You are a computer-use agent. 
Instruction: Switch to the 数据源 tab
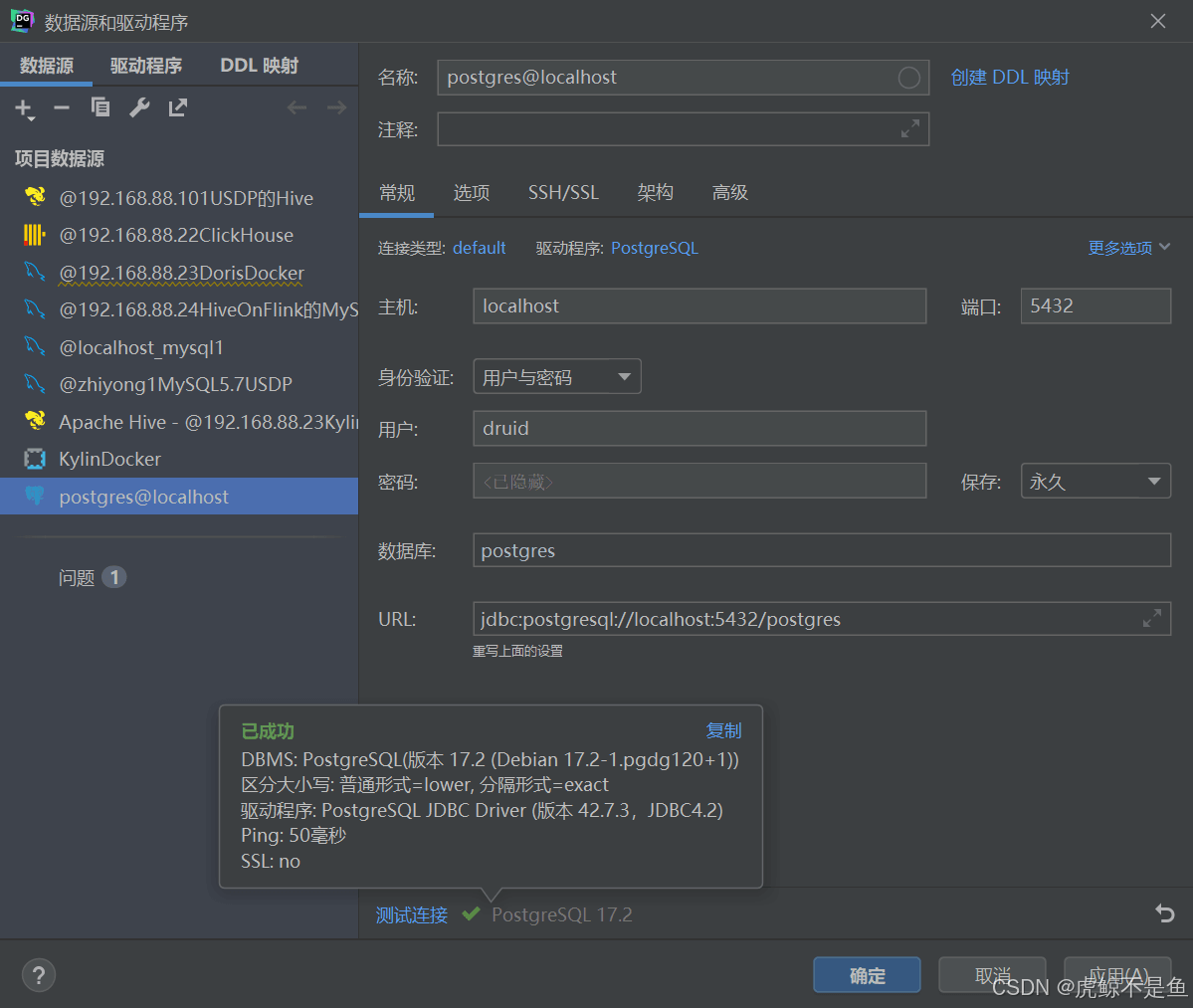[47, 66]
